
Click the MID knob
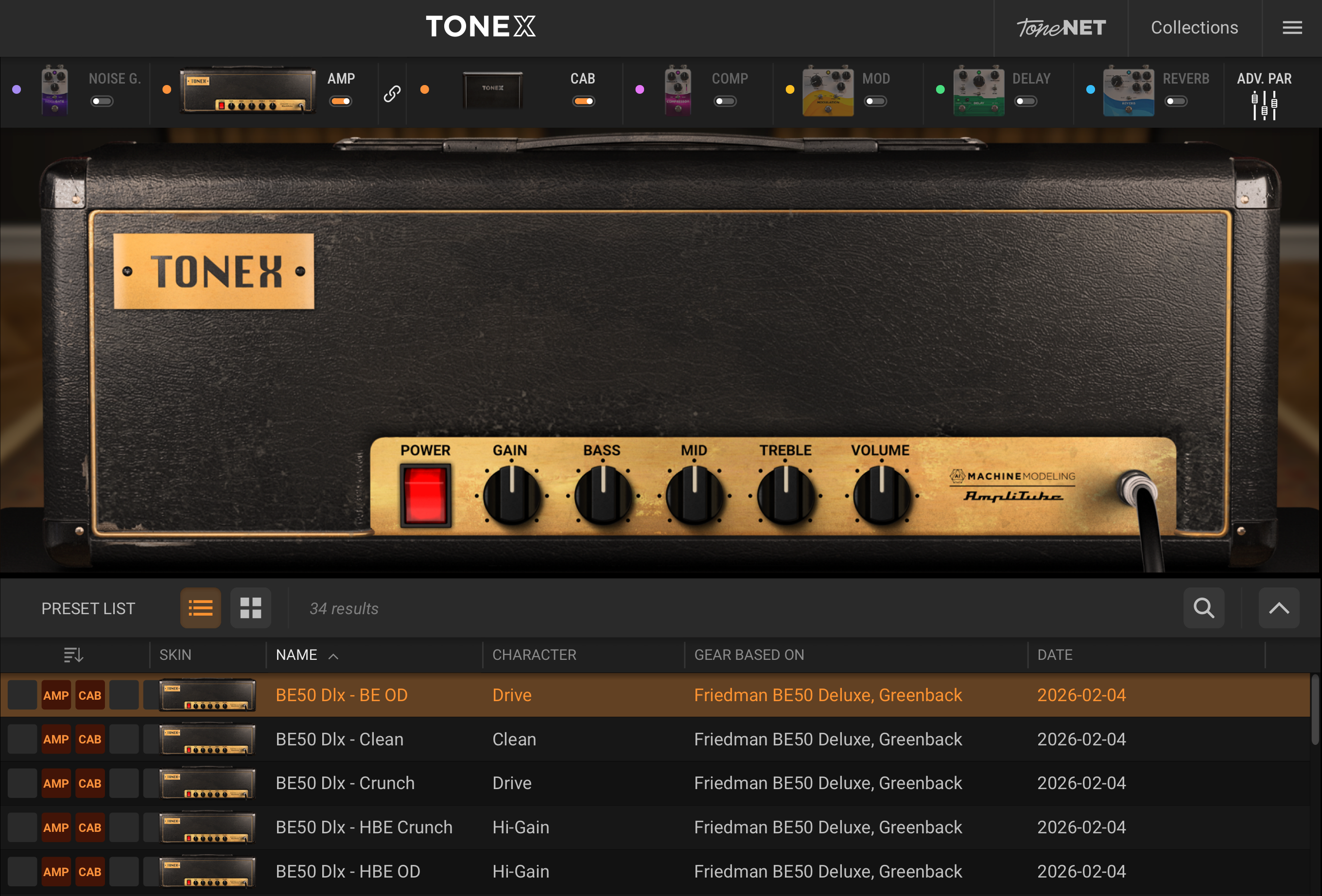click(x=694, y=495)
